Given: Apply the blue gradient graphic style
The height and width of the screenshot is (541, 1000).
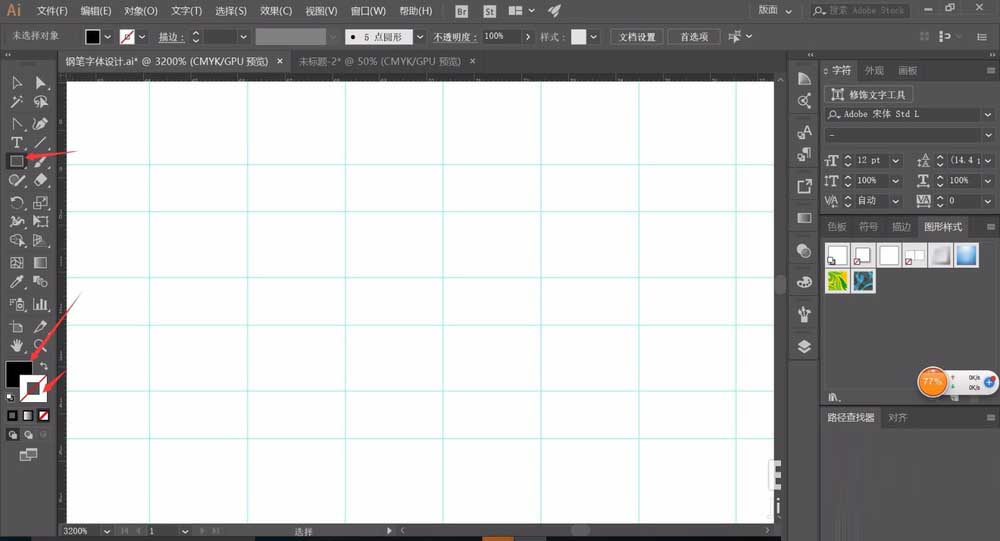Looking at the screenshot, I should [966, 255].
